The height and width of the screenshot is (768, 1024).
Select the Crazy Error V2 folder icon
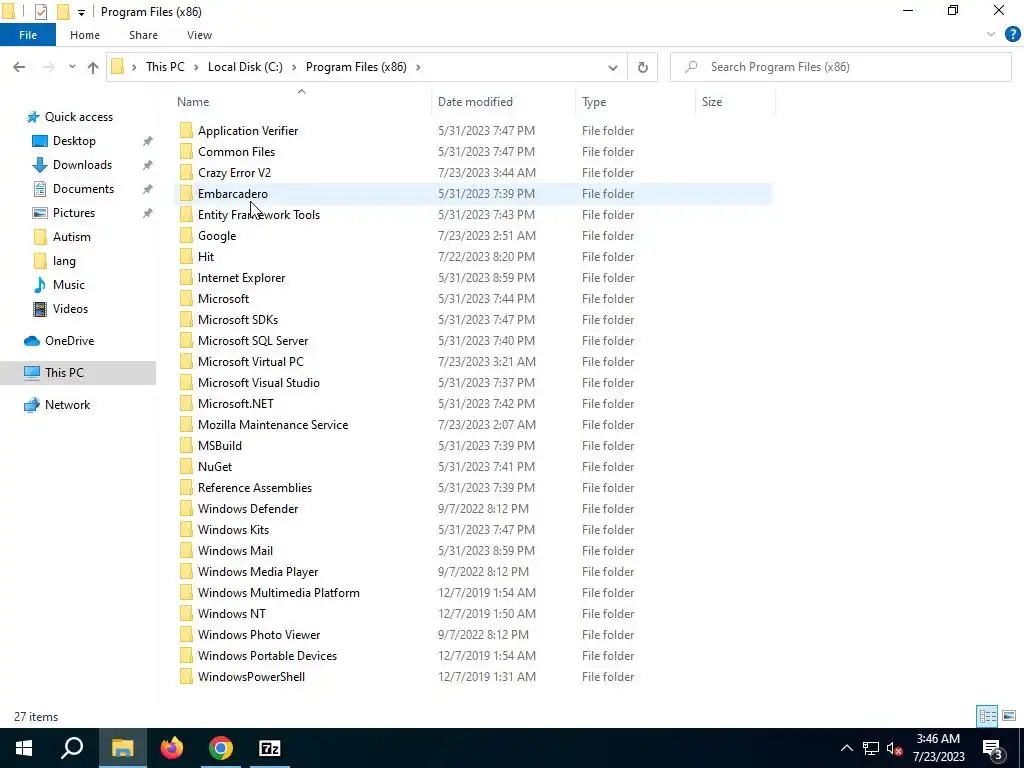coord(186,172)
